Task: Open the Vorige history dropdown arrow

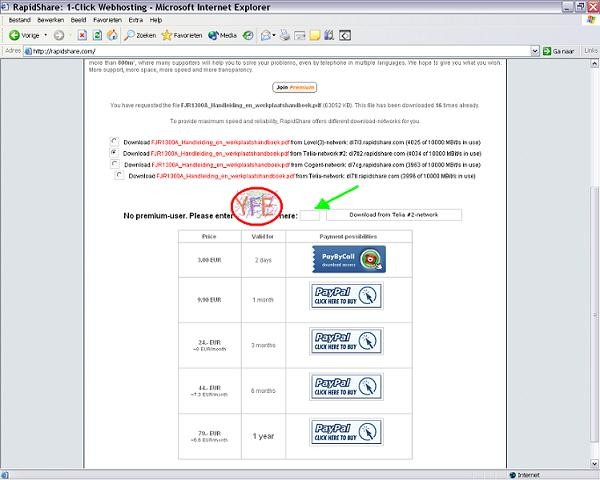Action: [46, 35]
